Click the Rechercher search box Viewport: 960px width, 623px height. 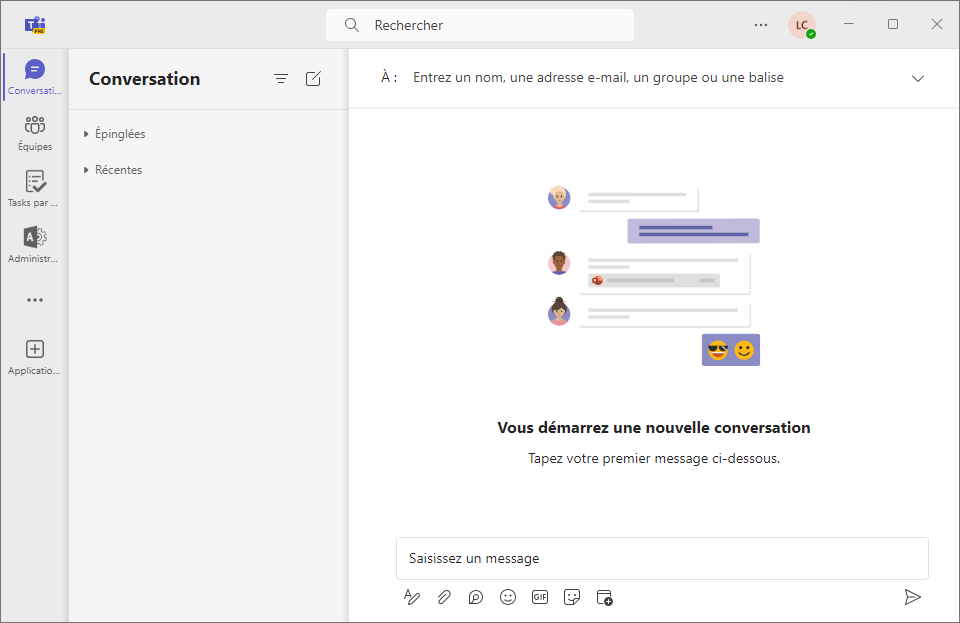(480, 25)
